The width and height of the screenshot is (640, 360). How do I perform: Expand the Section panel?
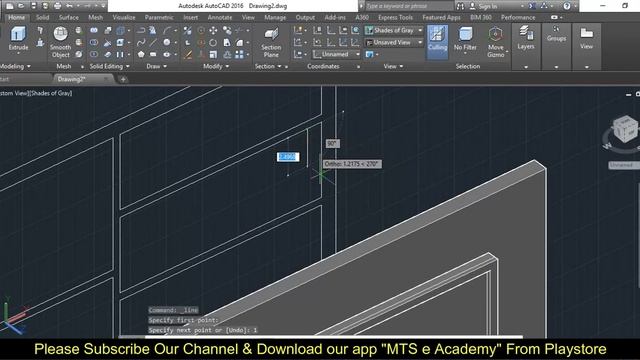coord(268,66)
